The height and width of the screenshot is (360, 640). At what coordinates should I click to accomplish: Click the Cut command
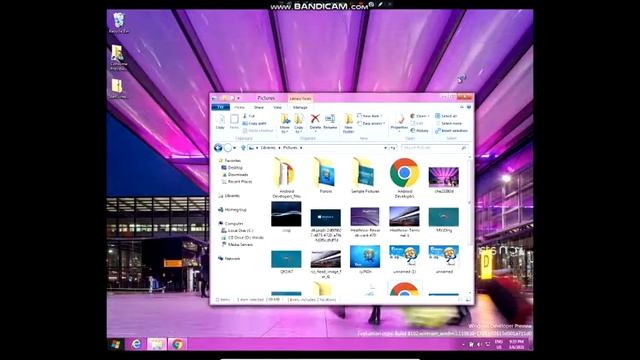pyautogui.click(x=249, y=116)
